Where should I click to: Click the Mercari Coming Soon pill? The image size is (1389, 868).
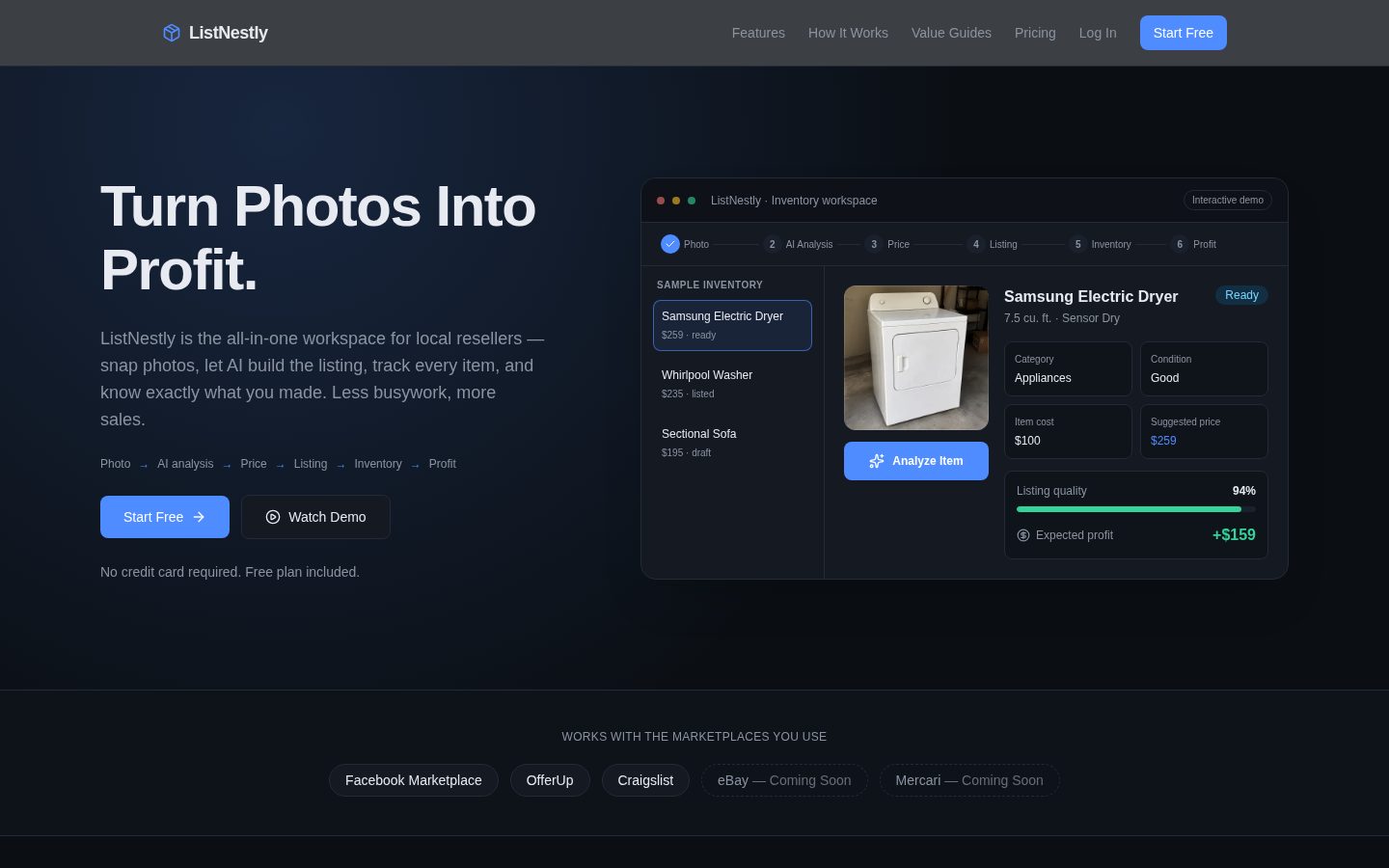[x=969, y=780]
